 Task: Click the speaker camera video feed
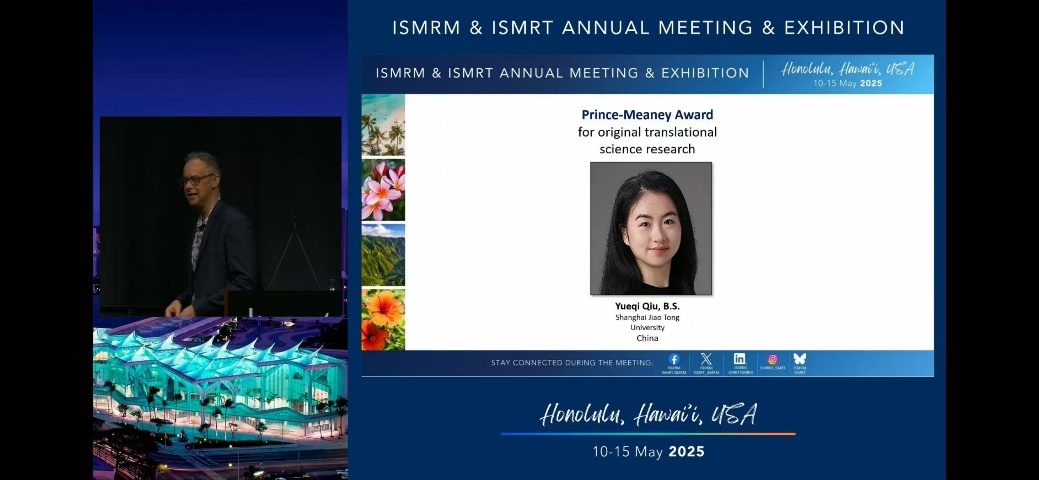coord(220,215)
